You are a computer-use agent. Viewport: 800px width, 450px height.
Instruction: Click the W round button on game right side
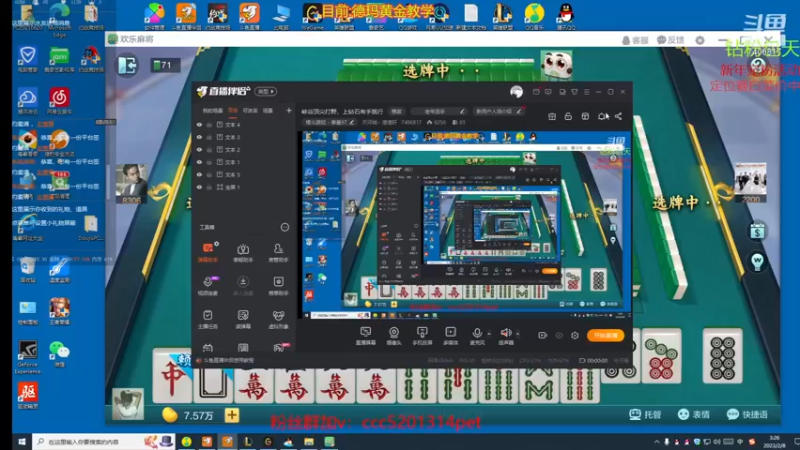[x=757, y=262]
